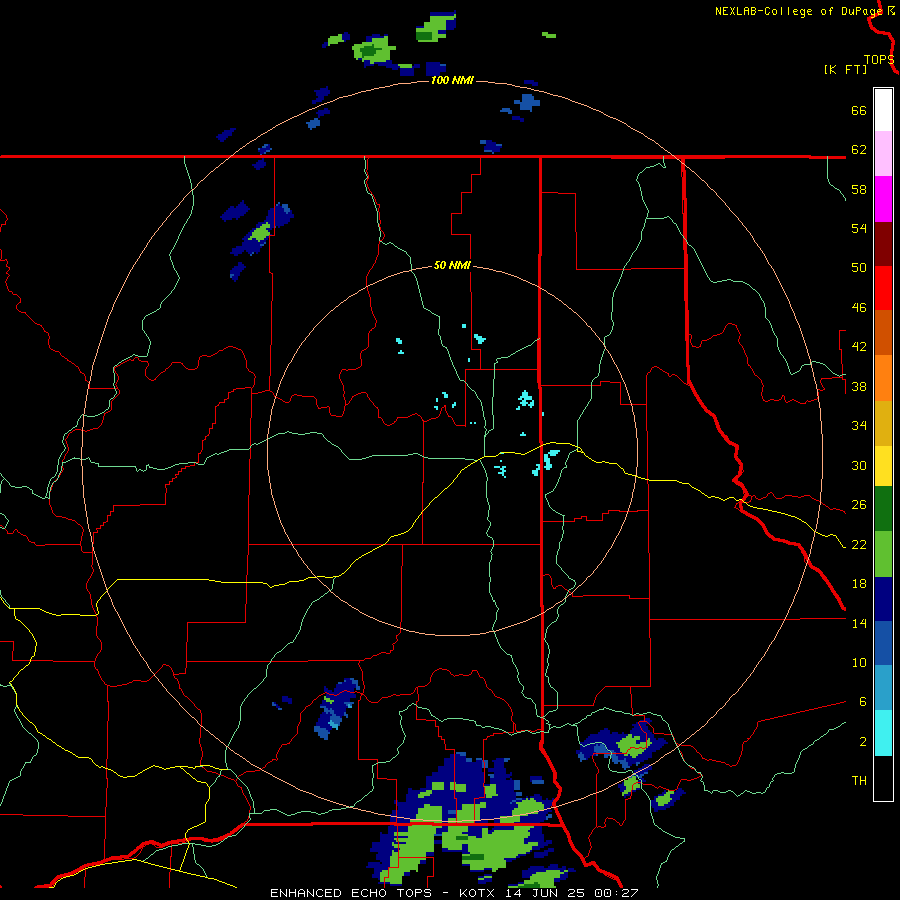Image resolution: width=900 pixels, height=900 pixels.
Task: Click the dark red maroon legend swatch
Action: click(883, 244)
